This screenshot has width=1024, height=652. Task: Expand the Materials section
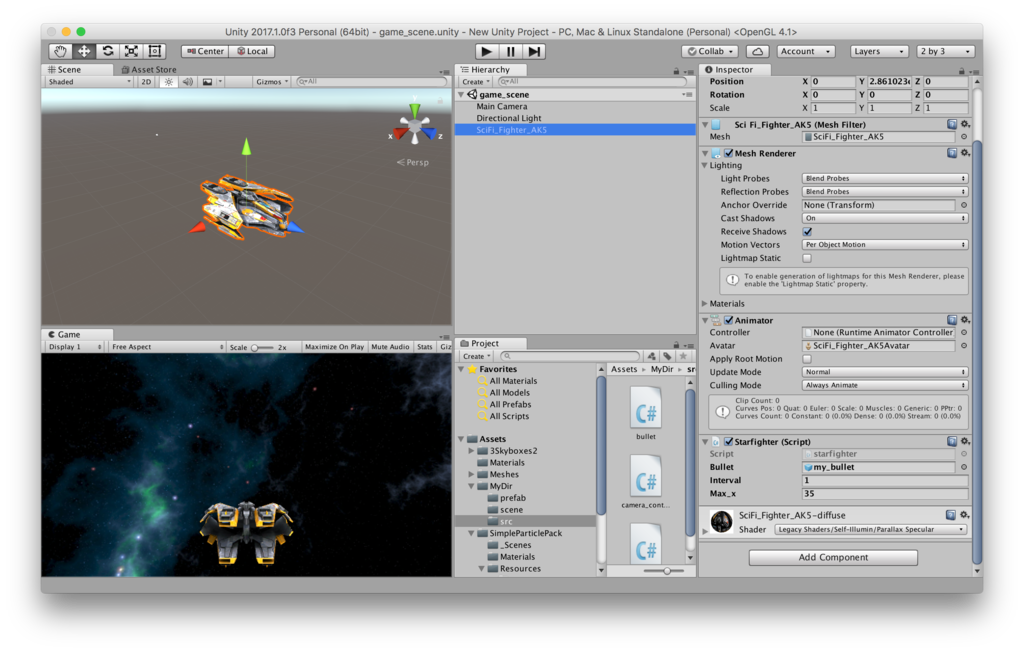pos(705,304)
